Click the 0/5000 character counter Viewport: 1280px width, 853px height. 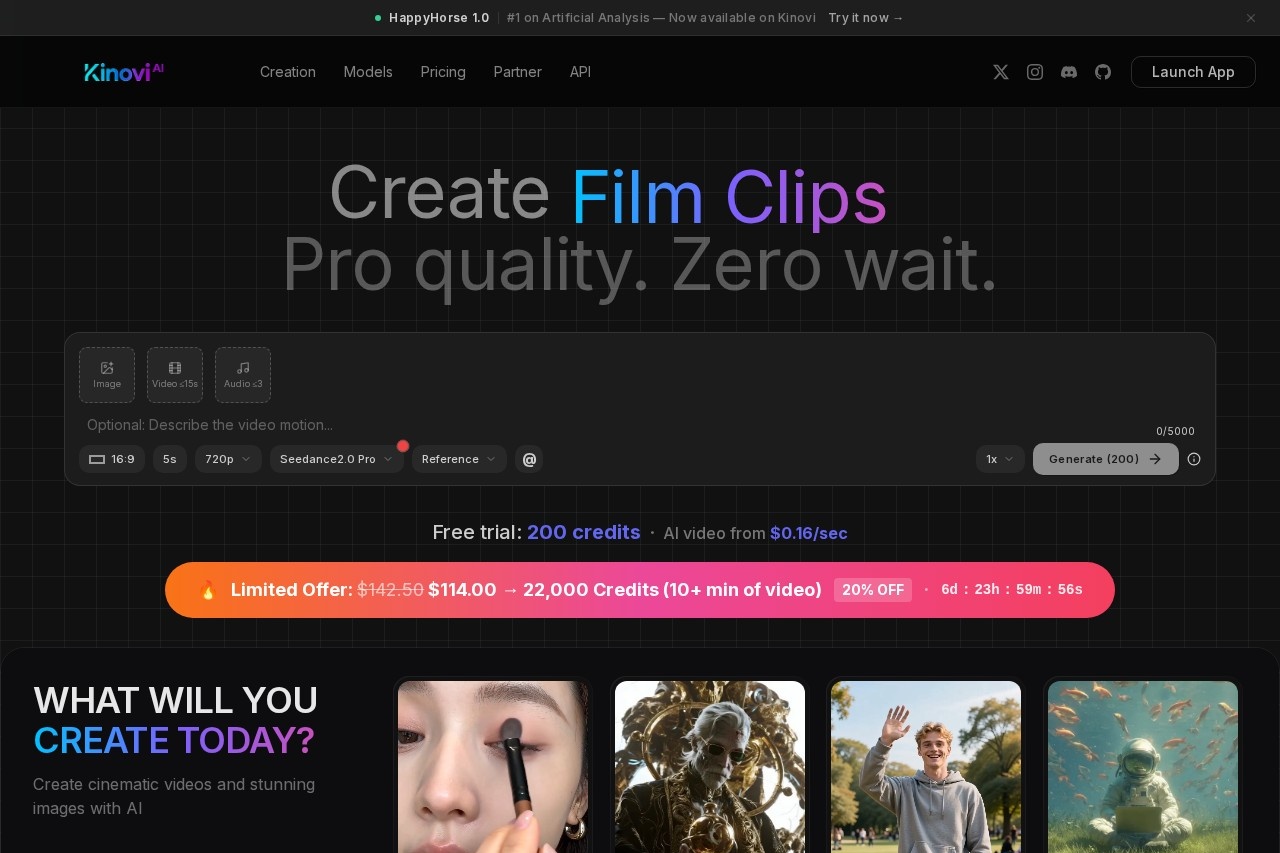pos(1176,431)
